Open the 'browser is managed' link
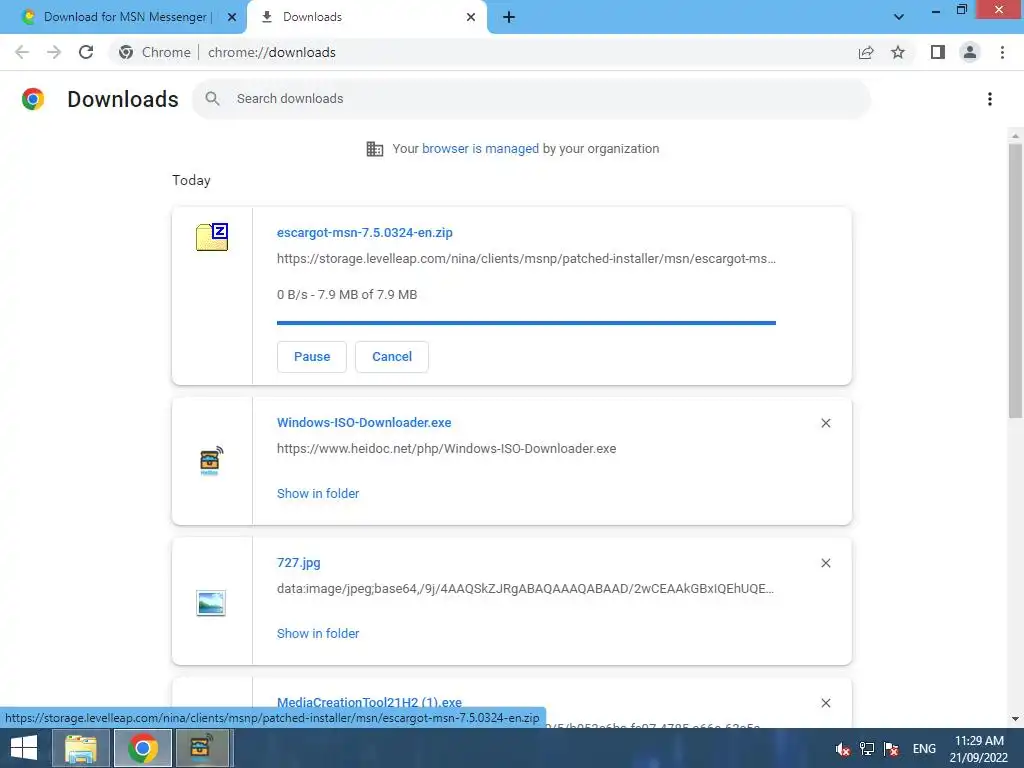Viewport: 1024px width, 768px height. coord(481,149)
